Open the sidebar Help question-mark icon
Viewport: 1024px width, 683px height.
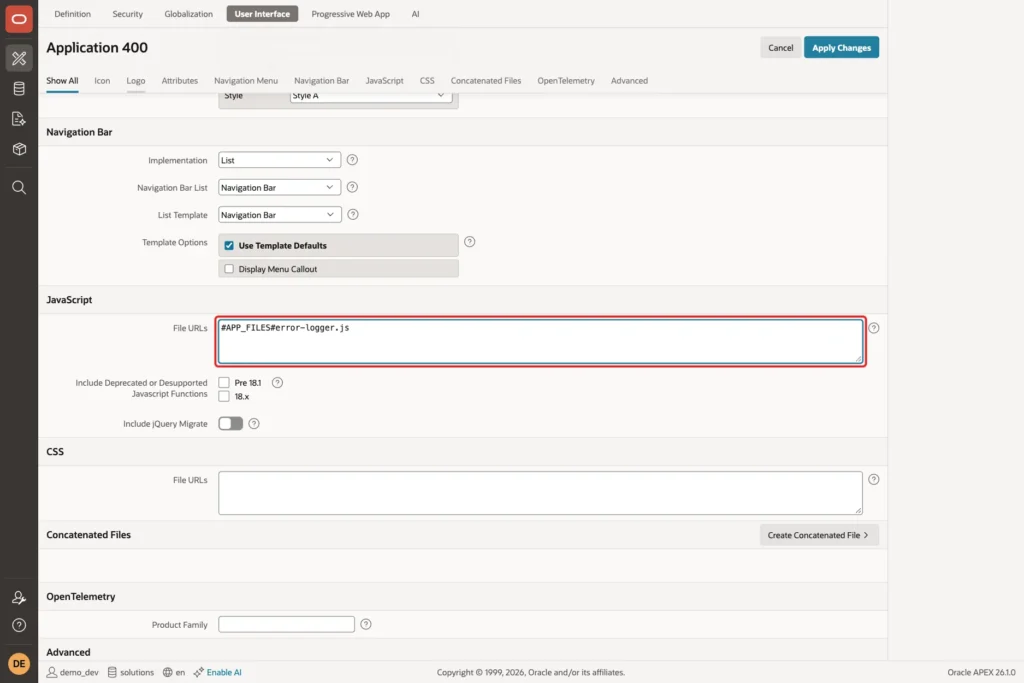click(x=19, y=626)
